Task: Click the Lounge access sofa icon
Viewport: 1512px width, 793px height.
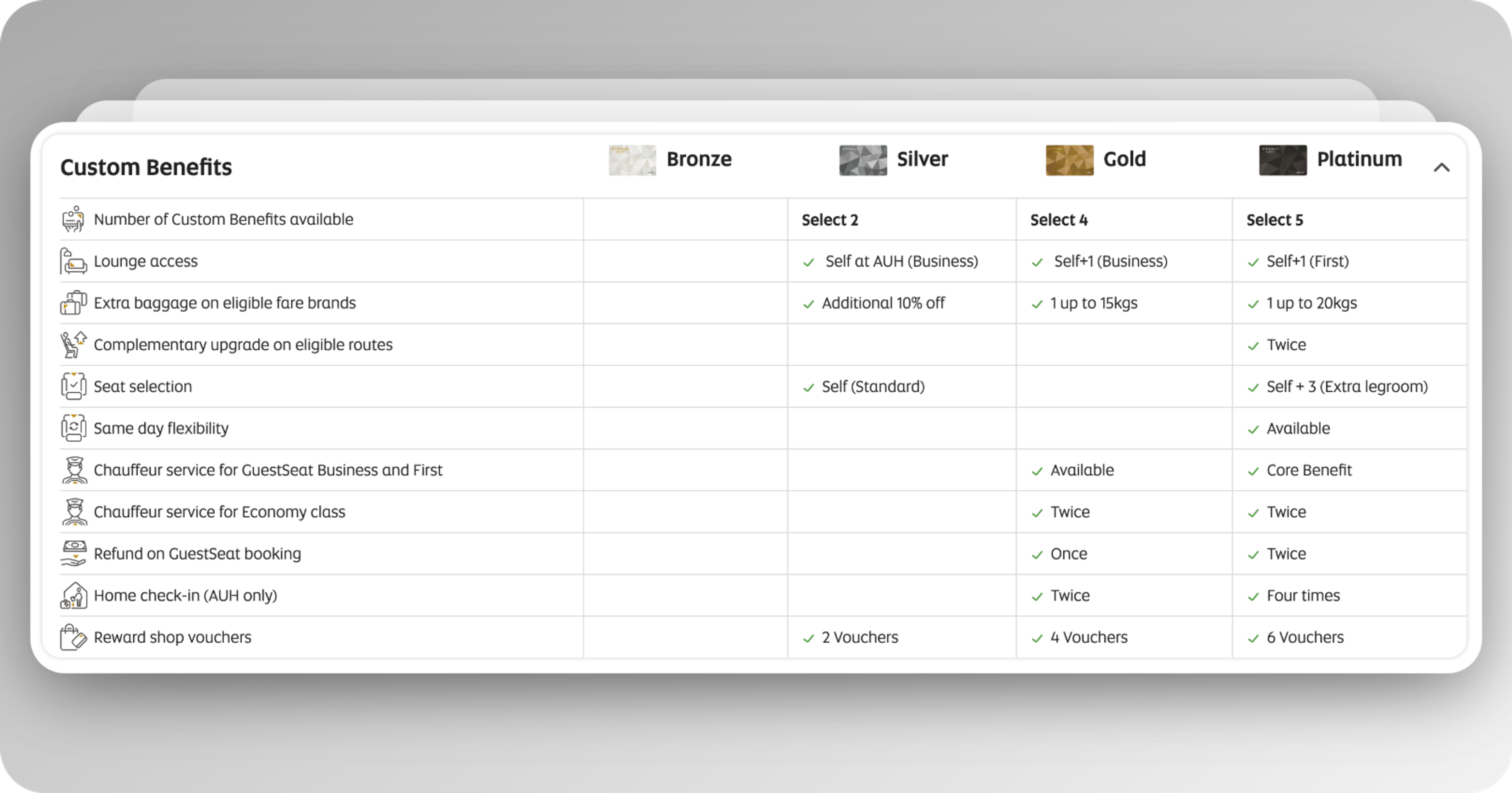Action: click(73, 261)
